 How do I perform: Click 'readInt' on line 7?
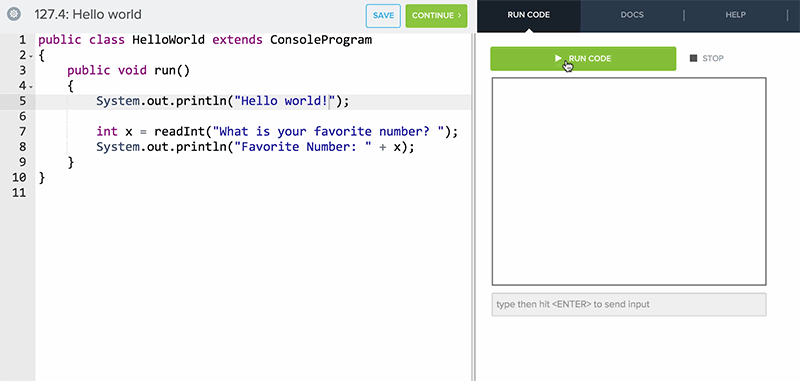coord(180,132)
